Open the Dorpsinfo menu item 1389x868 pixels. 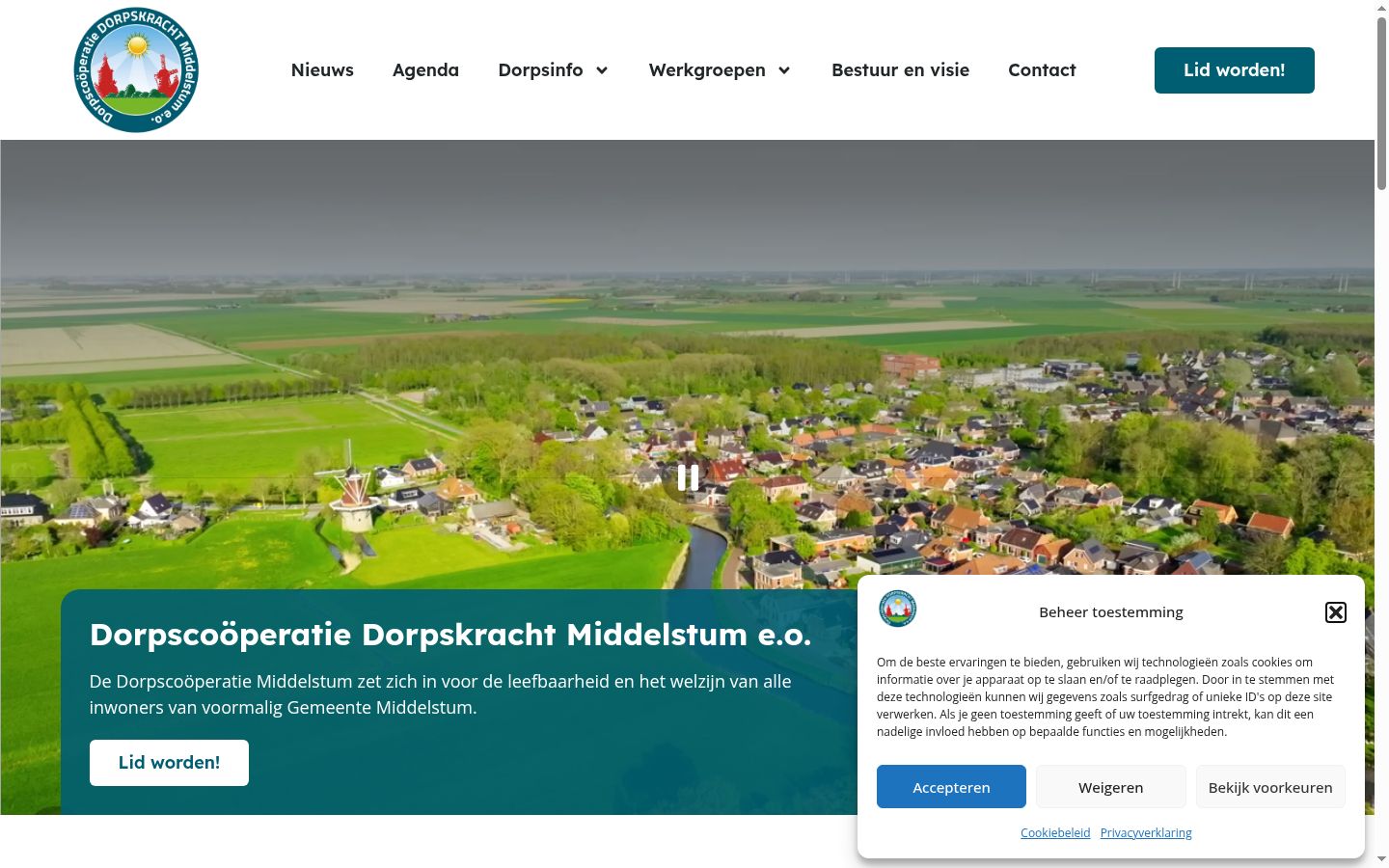click(540, 70)
